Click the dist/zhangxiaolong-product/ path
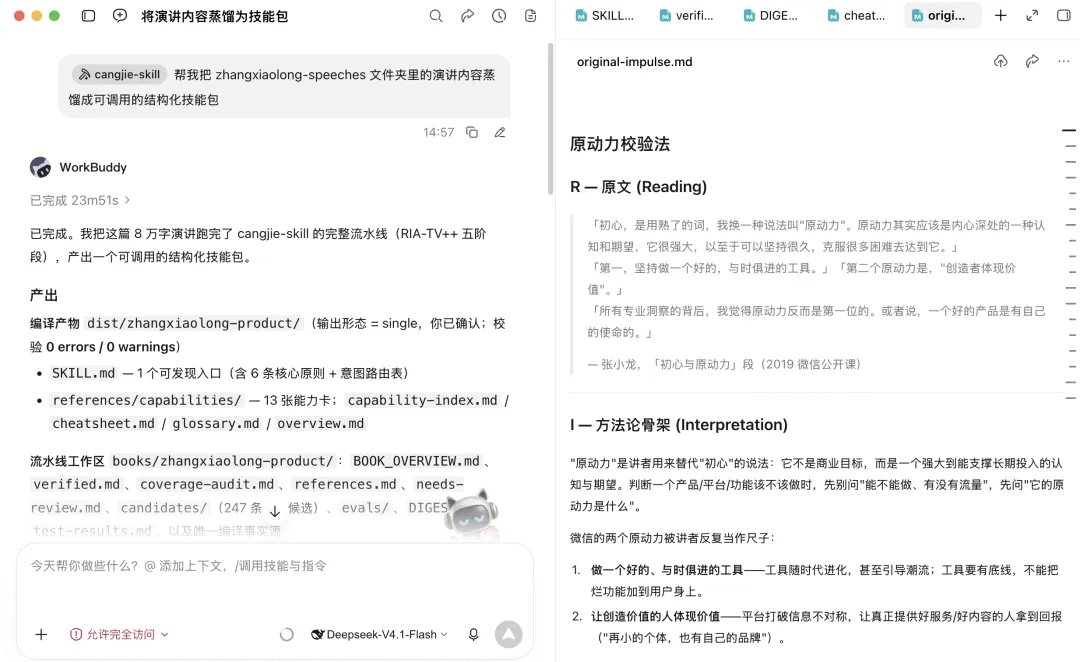 194,323
